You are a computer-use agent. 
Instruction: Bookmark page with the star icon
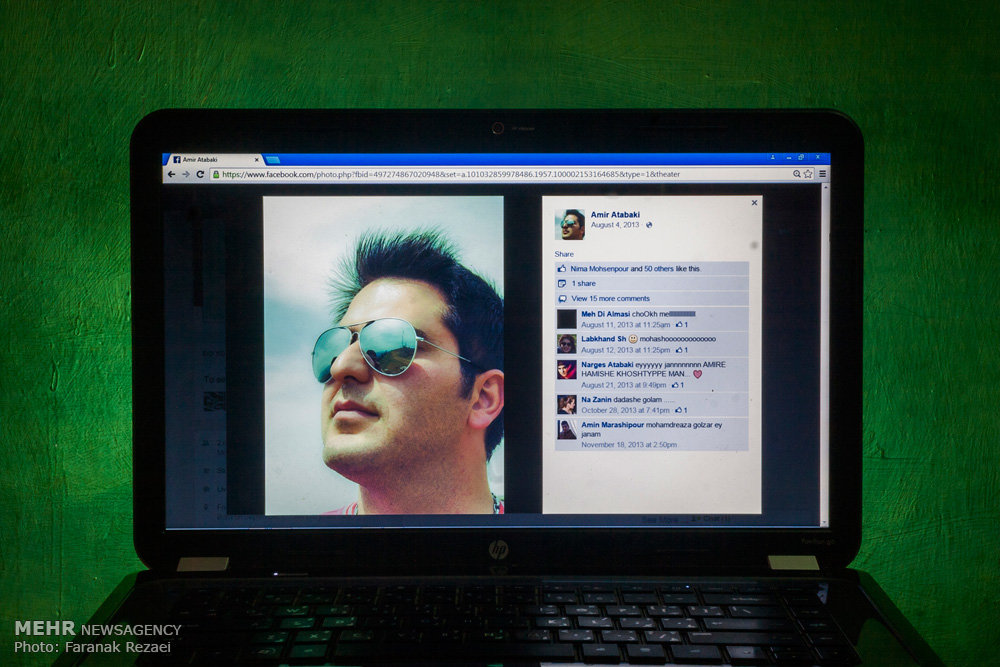pyautogui.click(x=808, y=173)
